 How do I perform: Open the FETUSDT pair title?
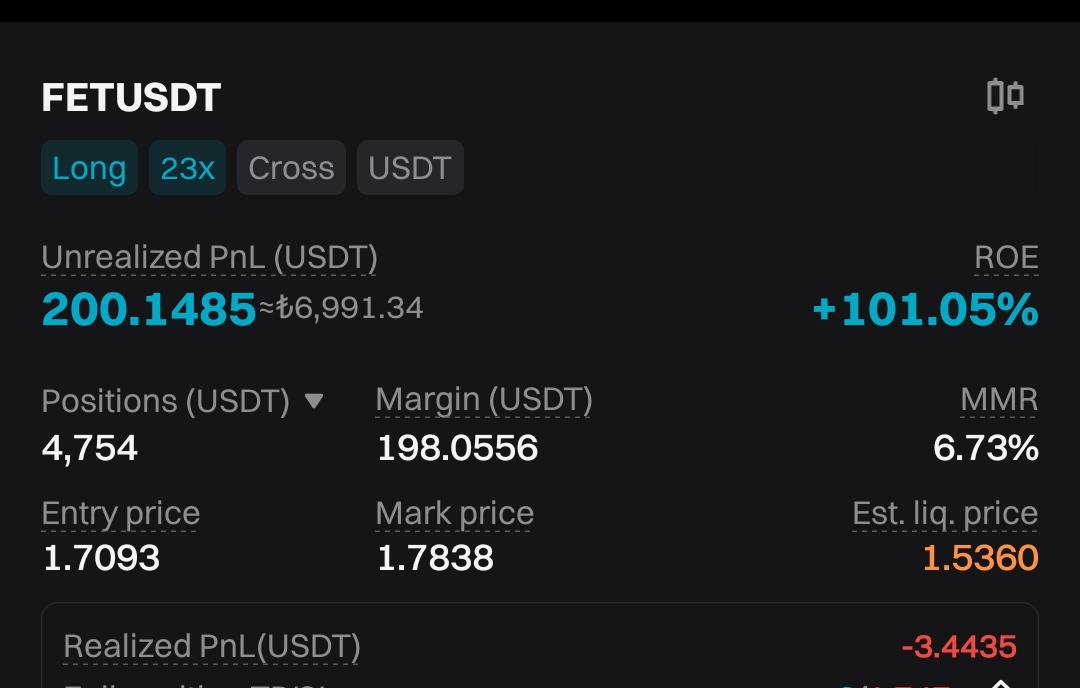click(x=131, y=97)
